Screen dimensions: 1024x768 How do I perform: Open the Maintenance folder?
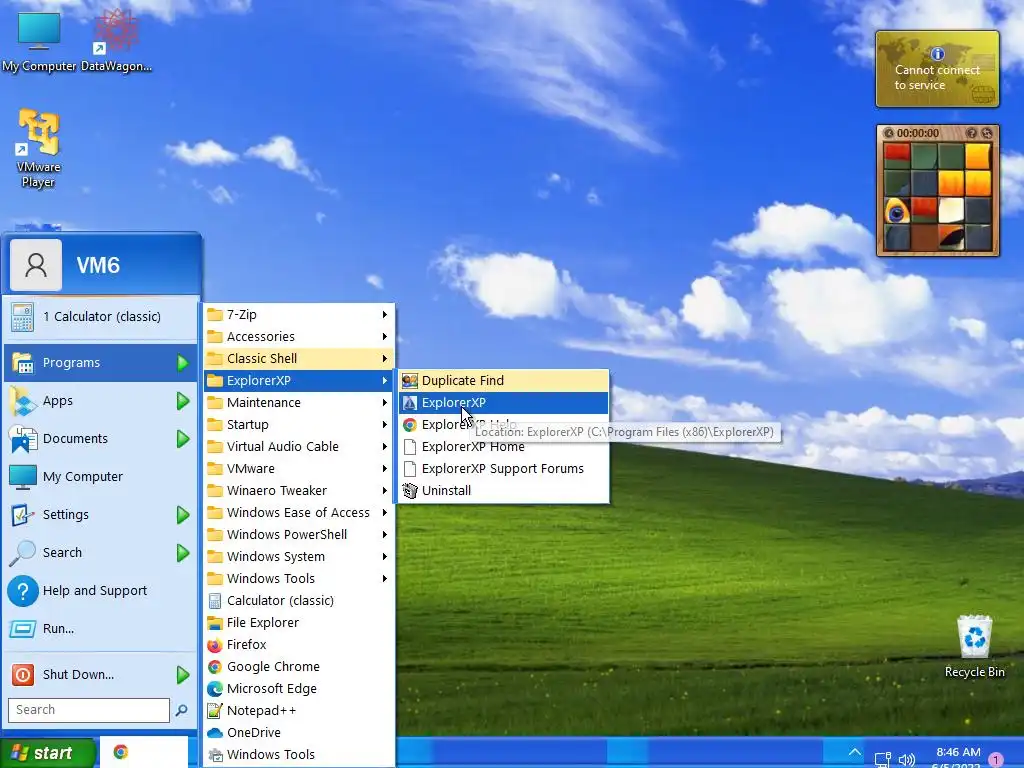300,402
